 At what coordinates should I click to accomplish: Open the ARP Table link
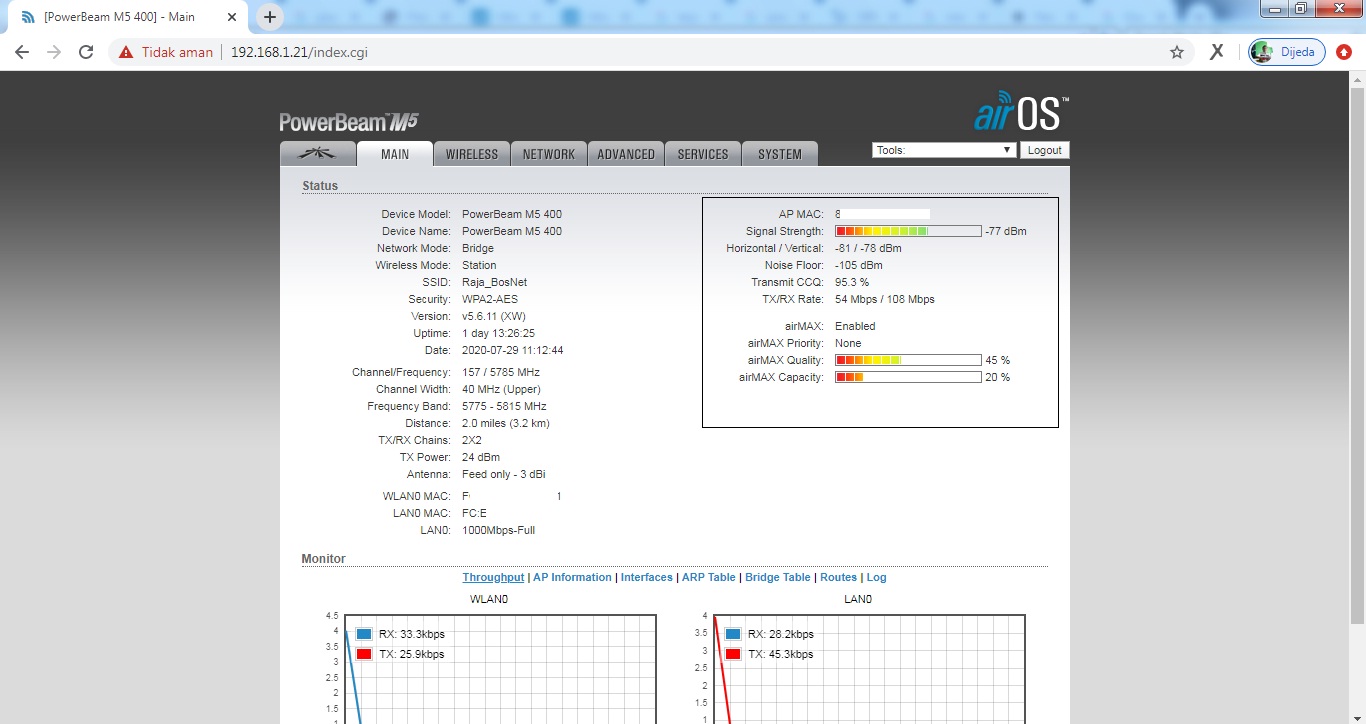coord(708,577)
